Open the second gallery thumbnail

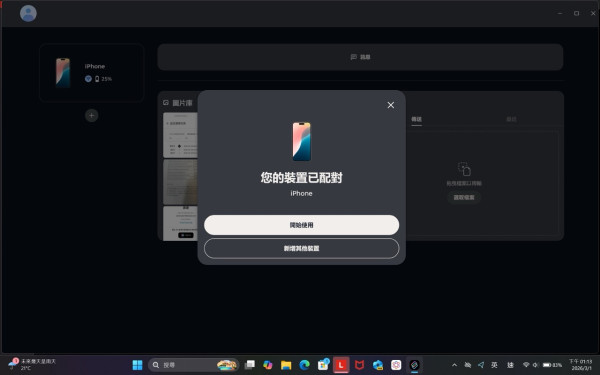click(180, 182)
